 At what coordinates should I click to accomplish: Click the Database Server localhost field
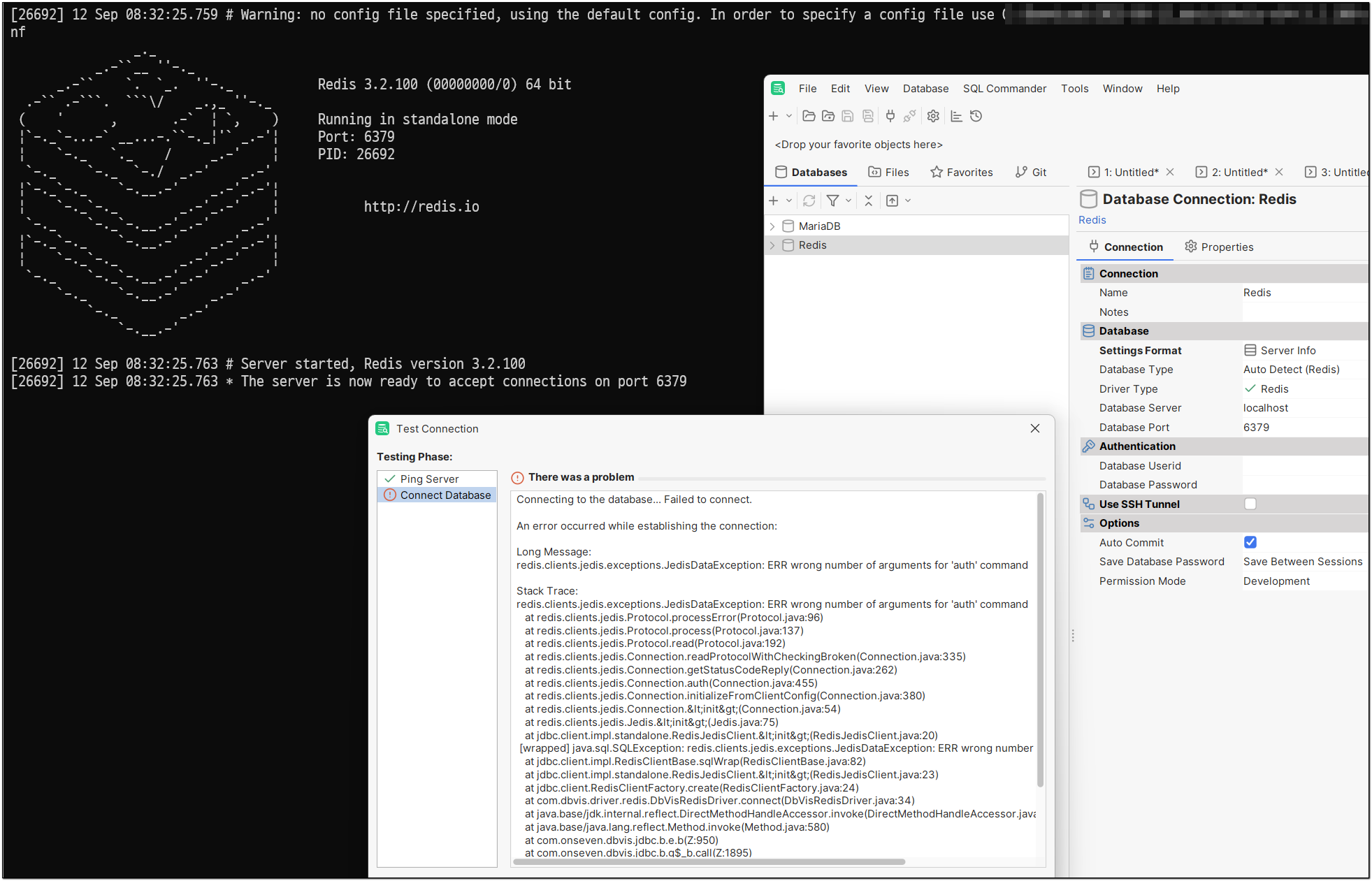[x=1304, y=408]
